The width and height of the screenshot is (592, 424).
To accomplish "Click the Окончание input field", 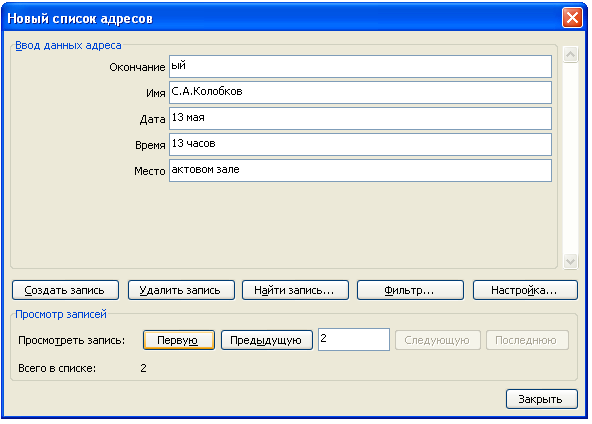I will click(x=360, y=66).
